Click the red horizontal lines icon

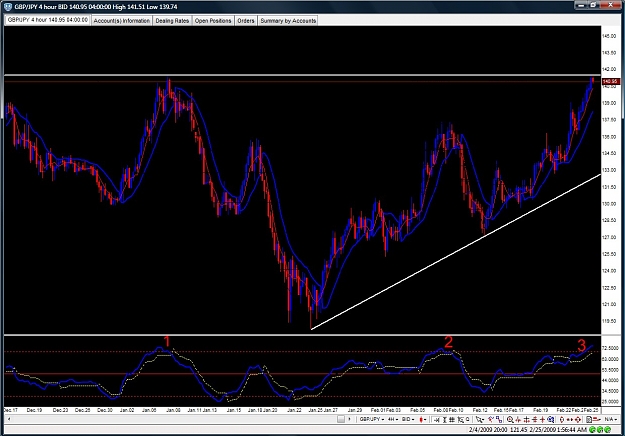[535, 419]
